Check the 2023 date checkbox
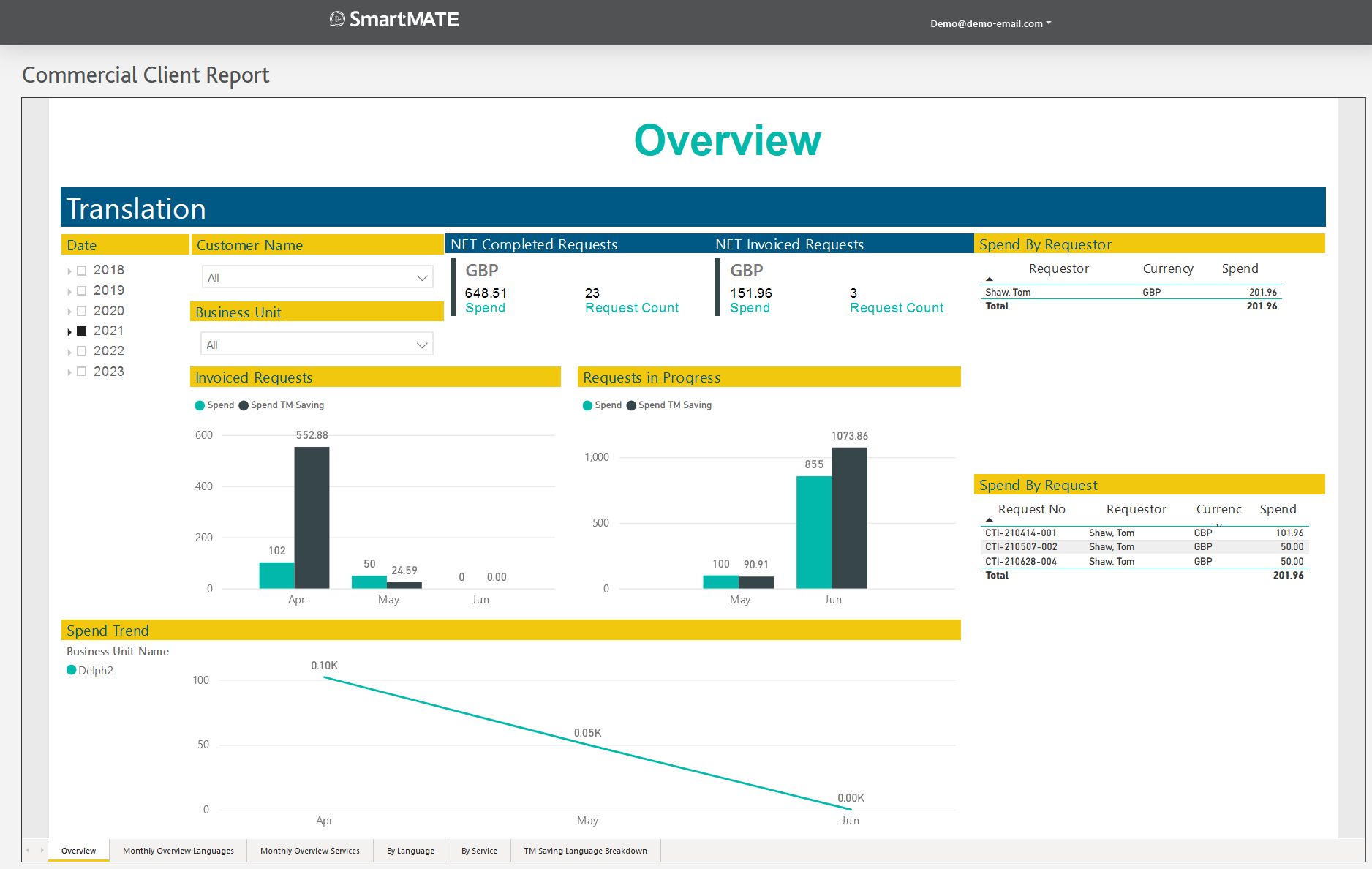 pos(82,372)
